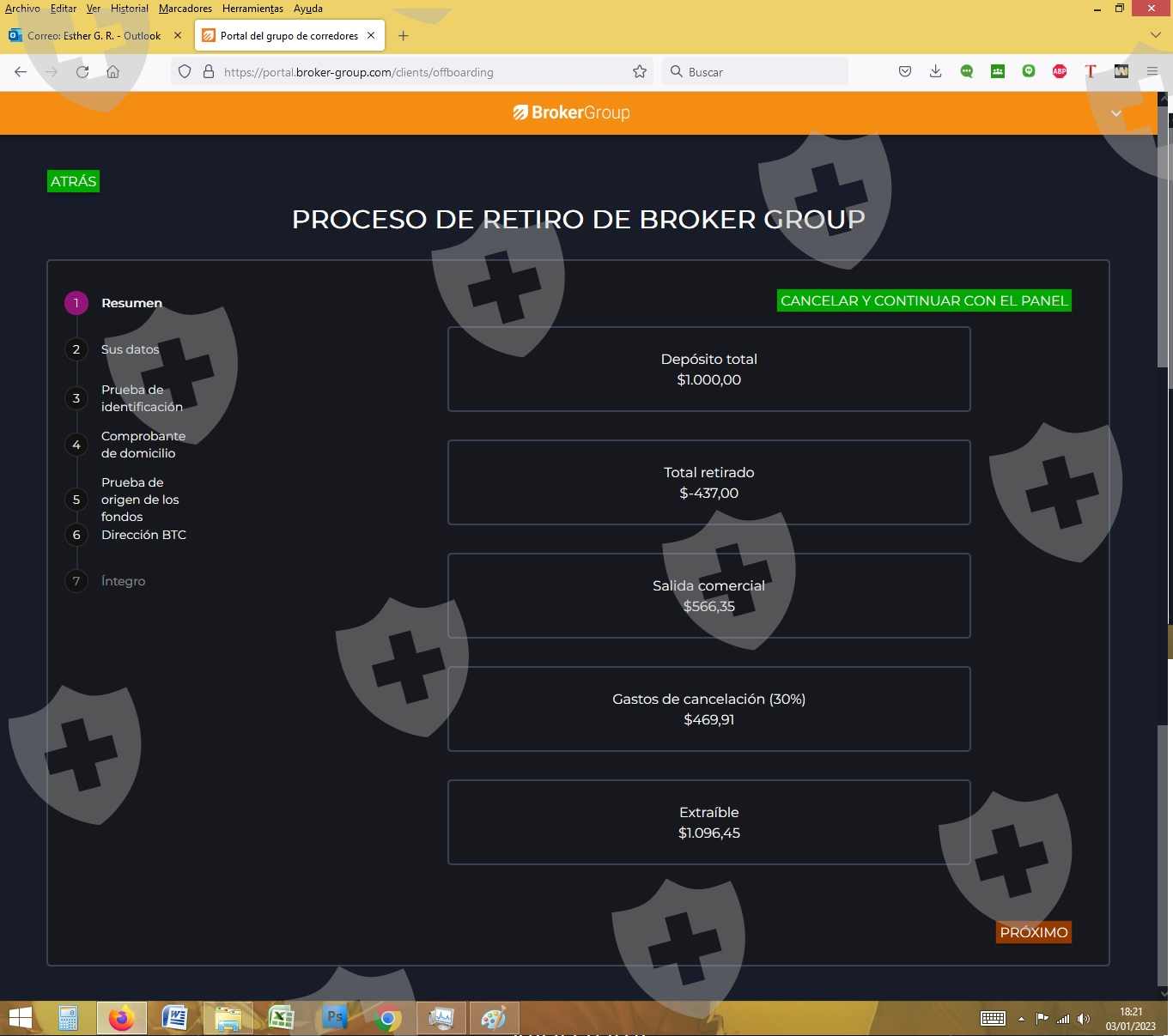Go to step 4 Comprobante de domicilio
This screenshot has height=1036, width=1173.
tap(125, 445)
